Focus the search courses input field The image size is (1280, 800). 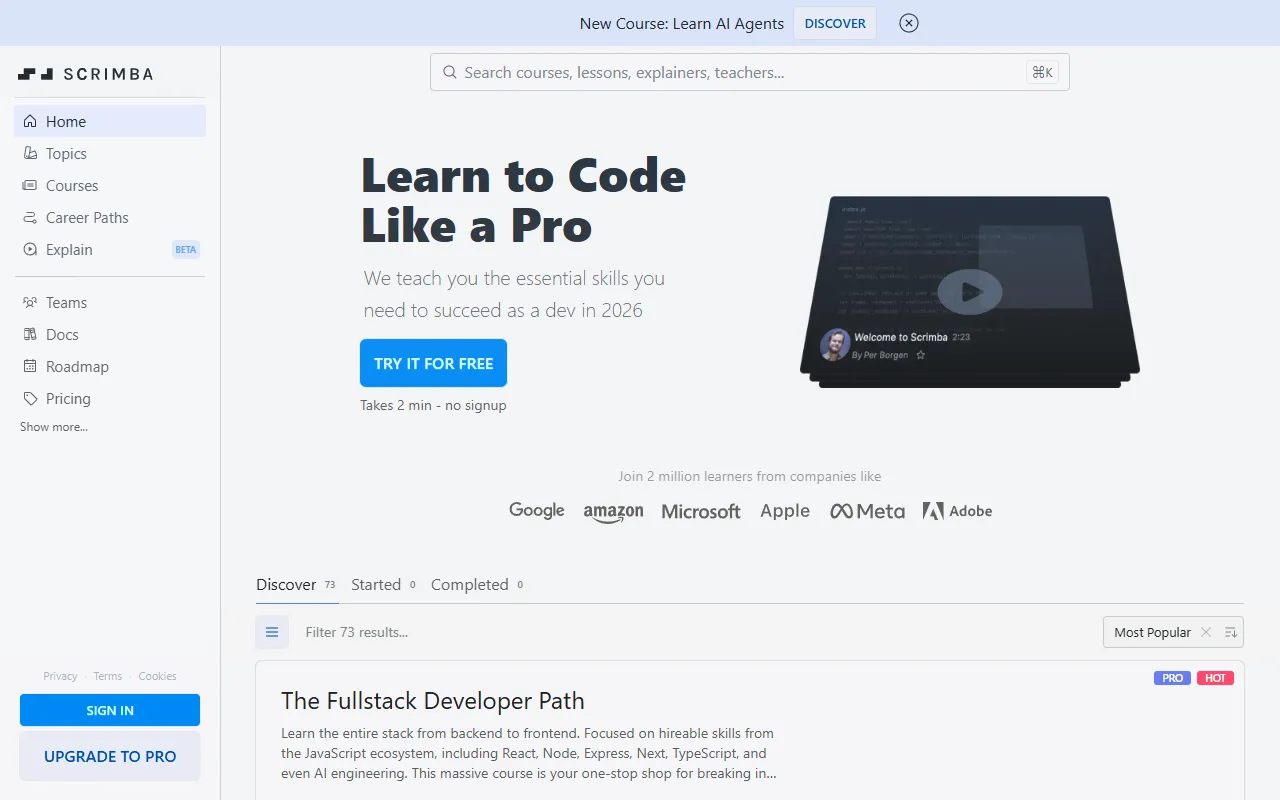click(750, 72)
